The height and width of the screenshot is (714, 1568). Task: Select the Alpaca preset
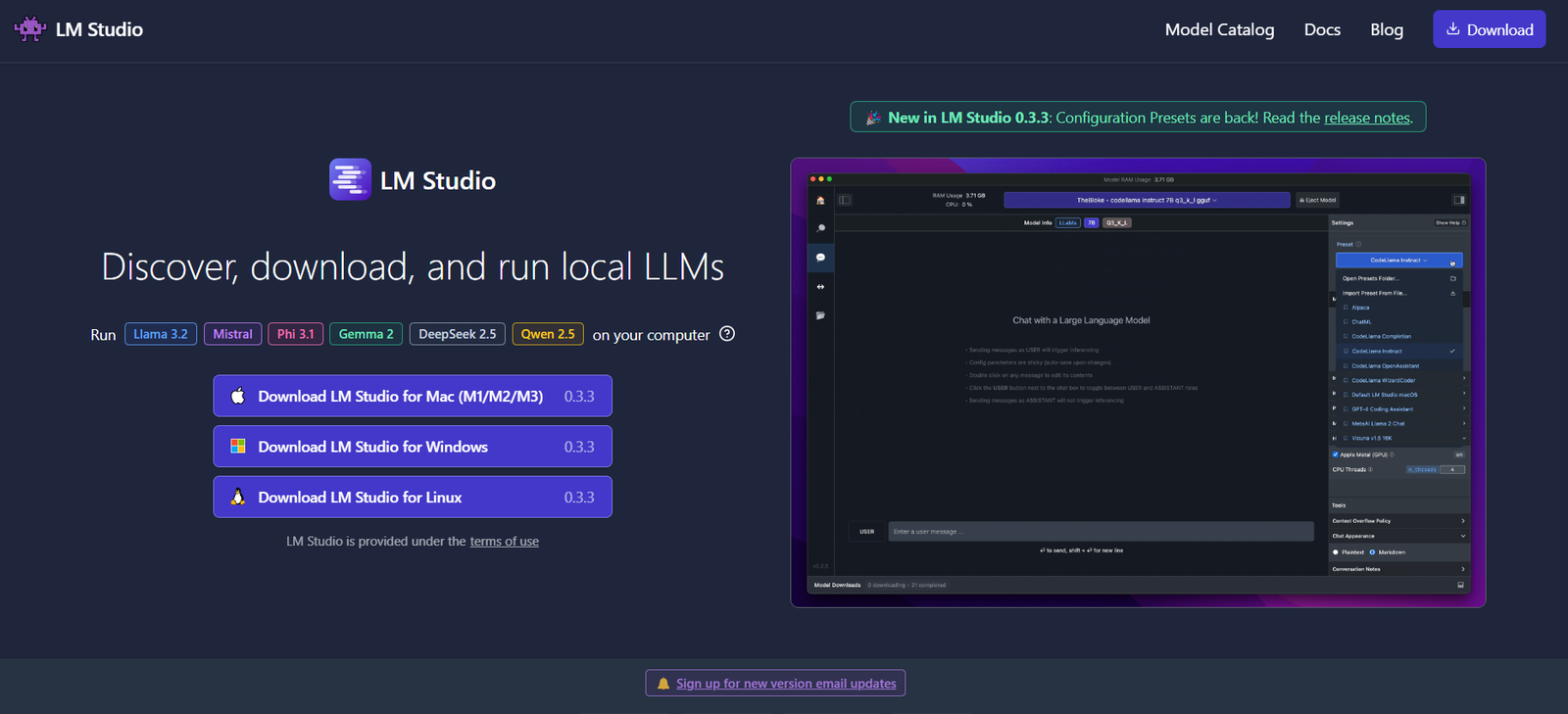pos(1398,308)
